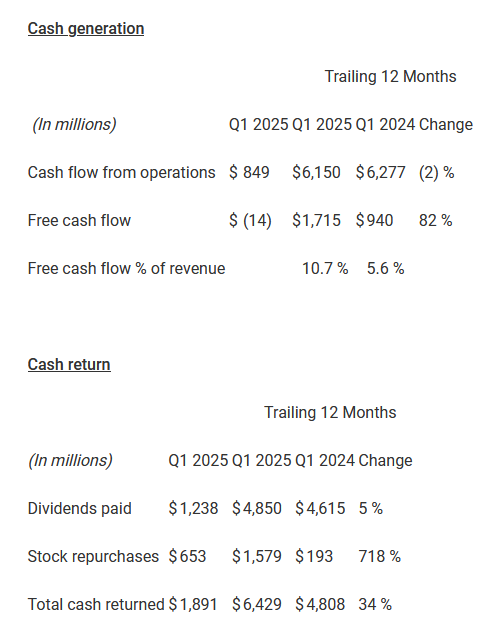Click the Cash return heading
Screen dimensions: 501x643
(69, 365)
